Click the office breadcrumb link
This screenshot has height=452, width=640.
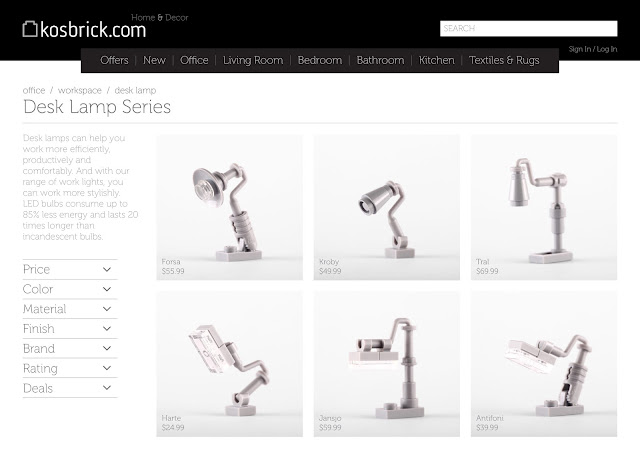pos(34,90)
